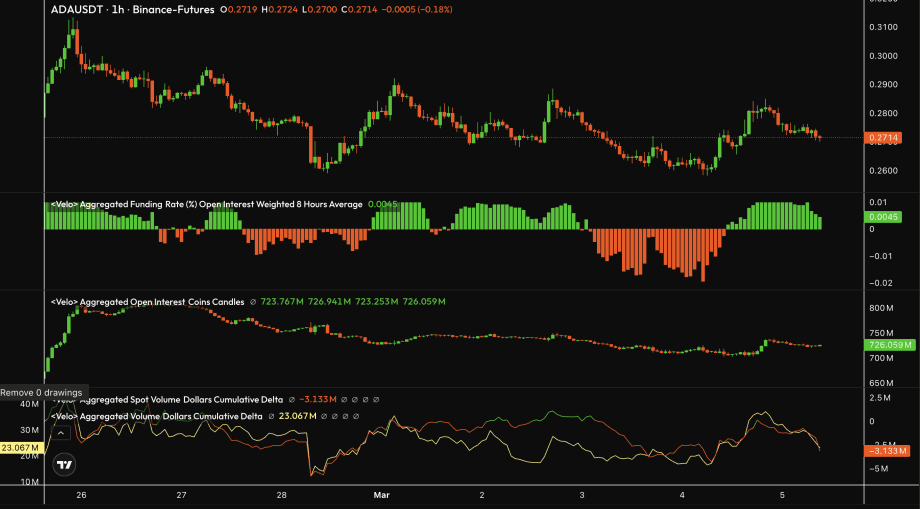Click the TradingView logo icon

(x=64, y=464)
